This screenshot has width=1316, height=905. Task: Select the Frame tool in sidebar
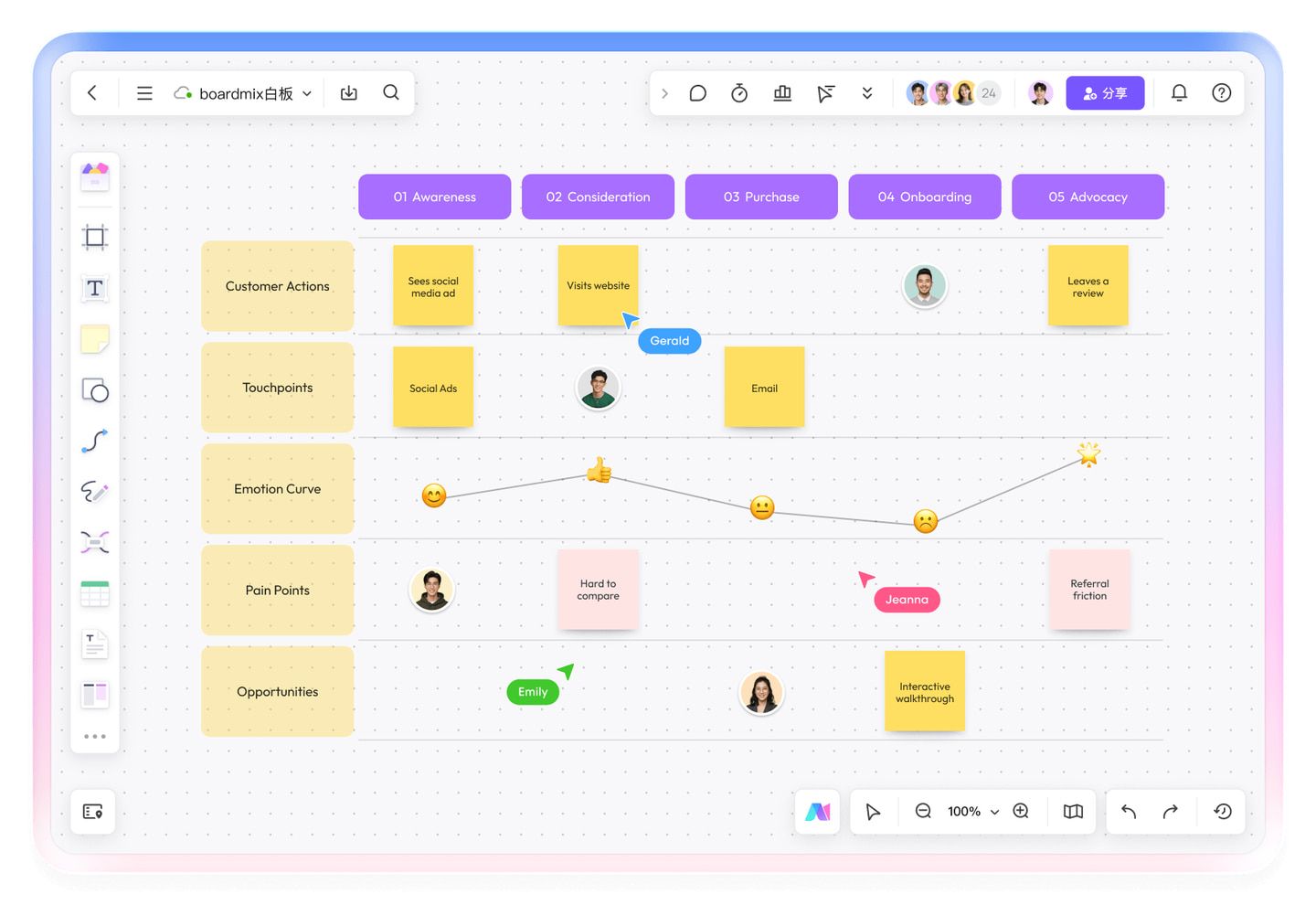[95, 238]
